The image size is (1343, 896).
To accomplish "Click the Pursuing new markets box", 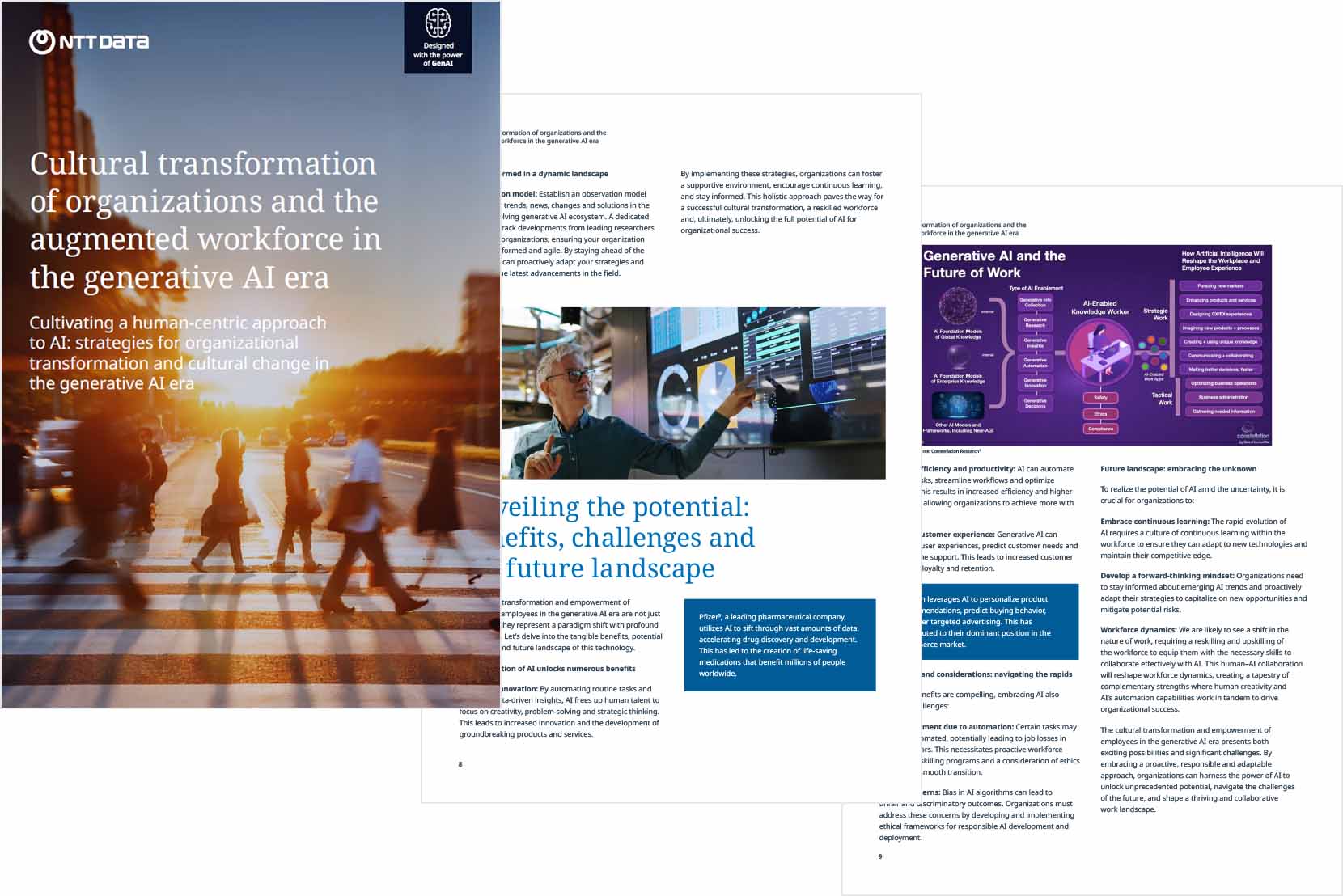I will point(1220,286).
